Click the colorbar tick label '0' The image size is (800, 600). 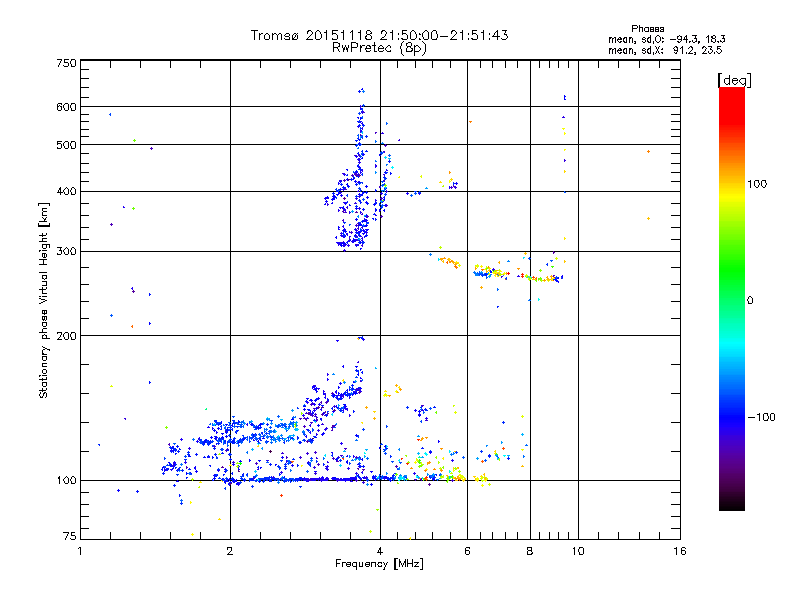point(749,301)
